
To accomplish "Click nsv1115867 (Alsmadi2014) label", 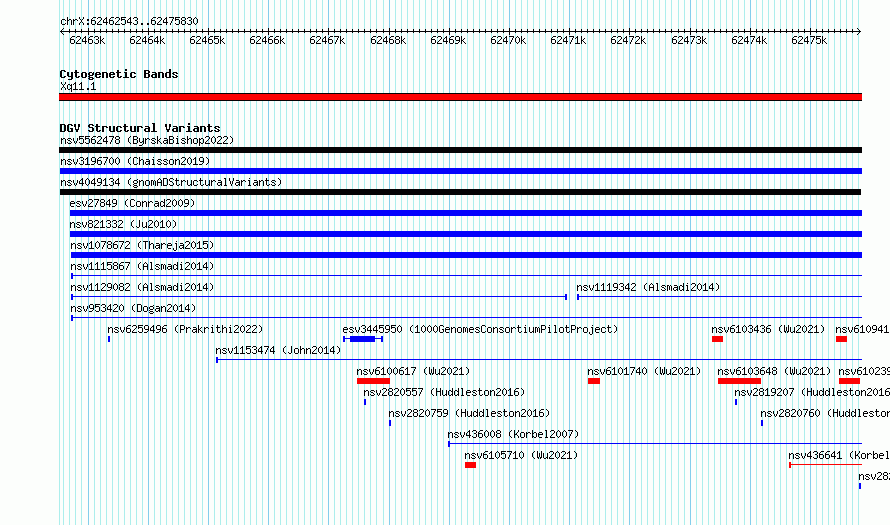I will pos(142,266).
